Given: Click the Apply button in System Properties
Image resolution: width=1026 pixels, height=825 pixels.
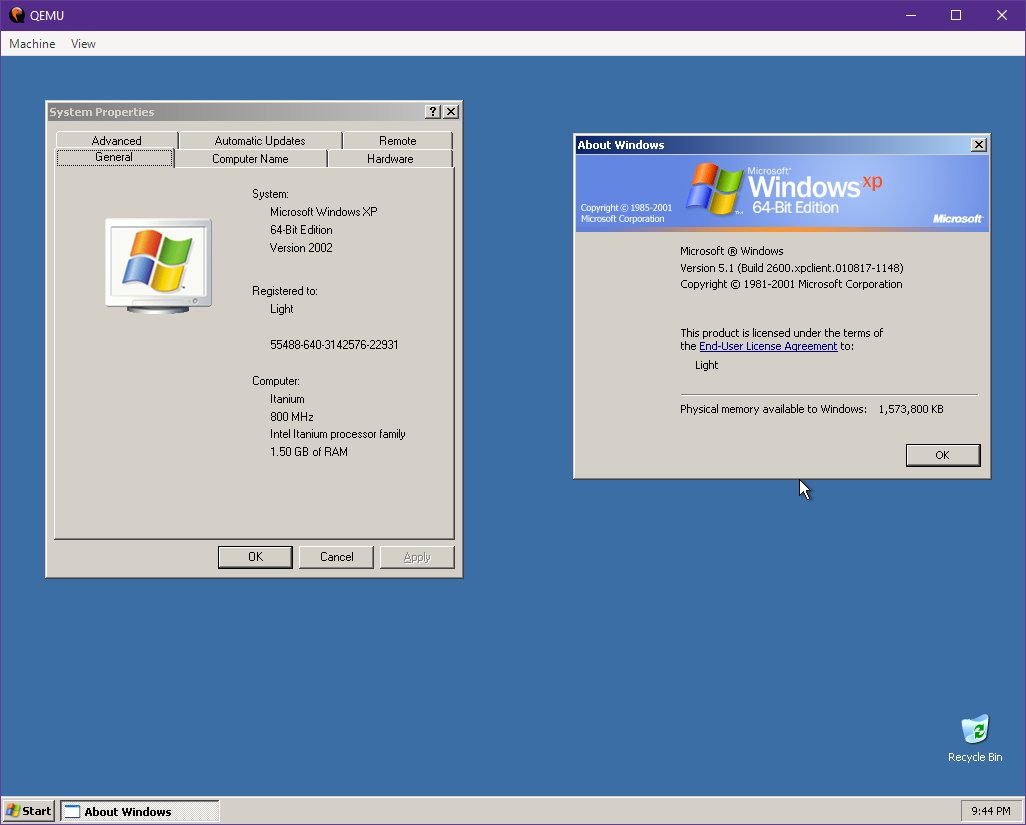Looking at the screenshot, I should 417,557.
